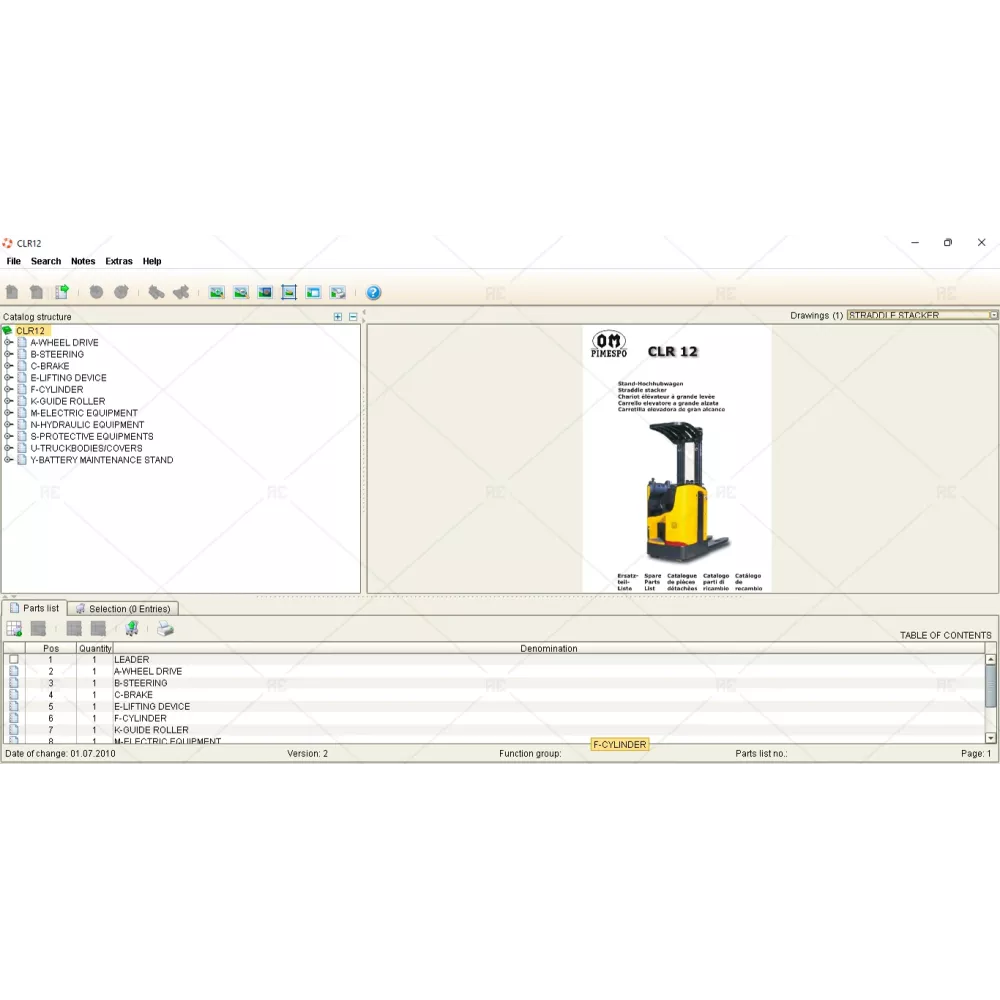This screenshot has width=1000, height=1000.
Task: Select M-ELECTRIC EQUIPMENT in catalog tree
Action: coord(84,413)
